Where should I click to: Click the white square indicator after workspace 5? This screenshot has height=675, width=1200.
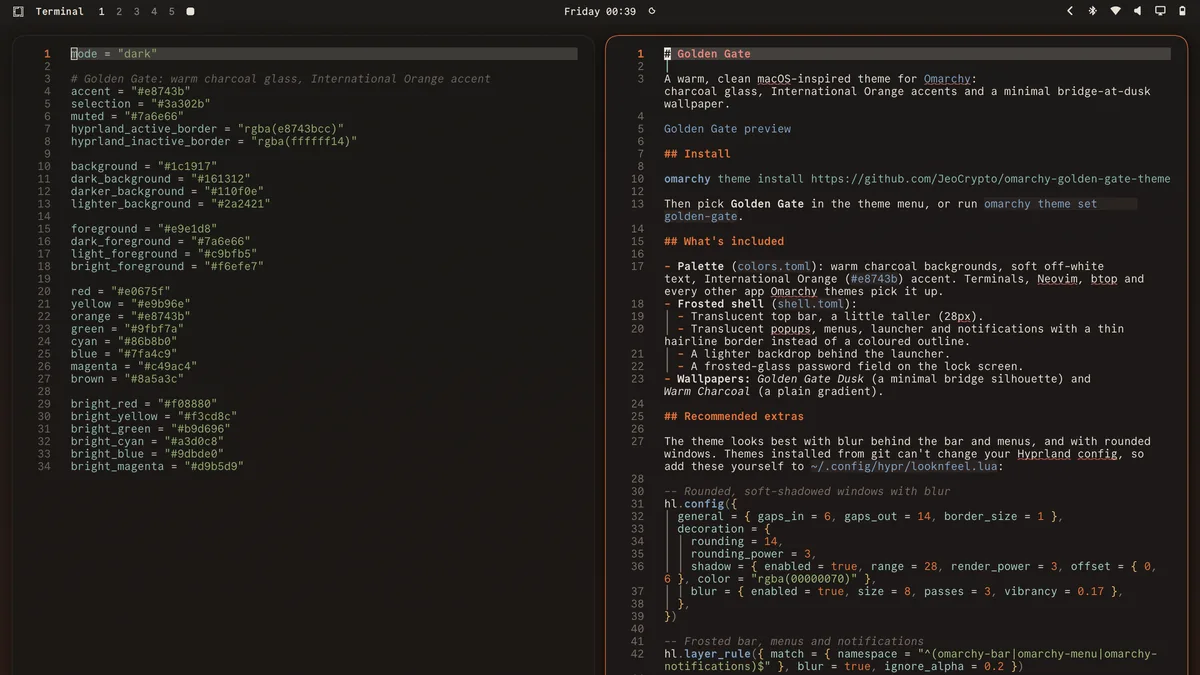coord(190,11)
